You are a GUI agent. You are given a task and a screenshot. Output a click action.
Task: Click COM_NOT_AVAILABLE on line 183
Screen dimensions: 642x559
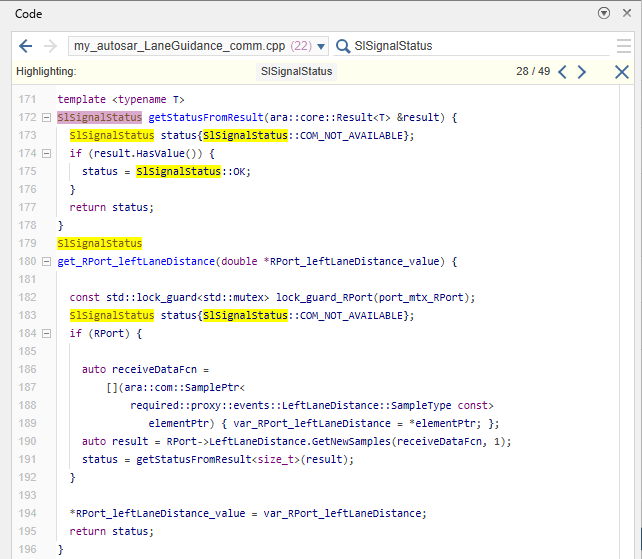tap(351, 315)
